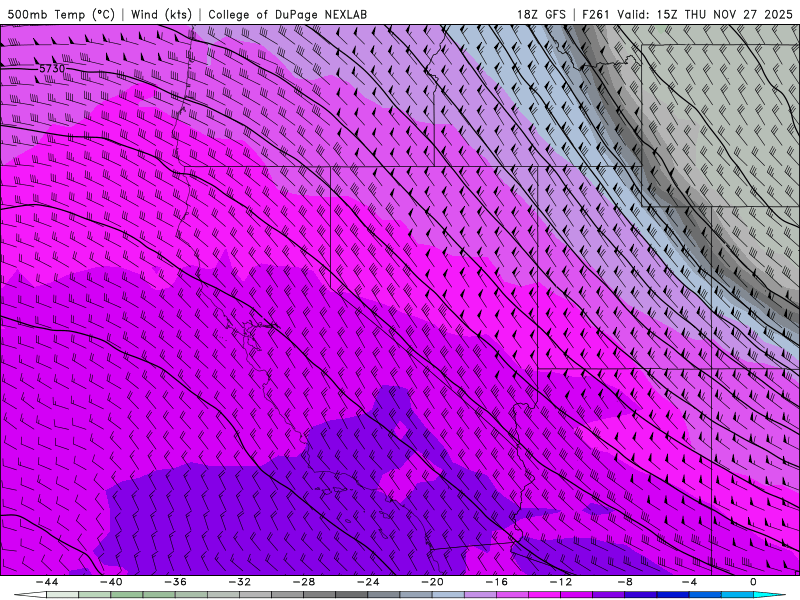Click the "-44" color bar label

coord(47,582)
